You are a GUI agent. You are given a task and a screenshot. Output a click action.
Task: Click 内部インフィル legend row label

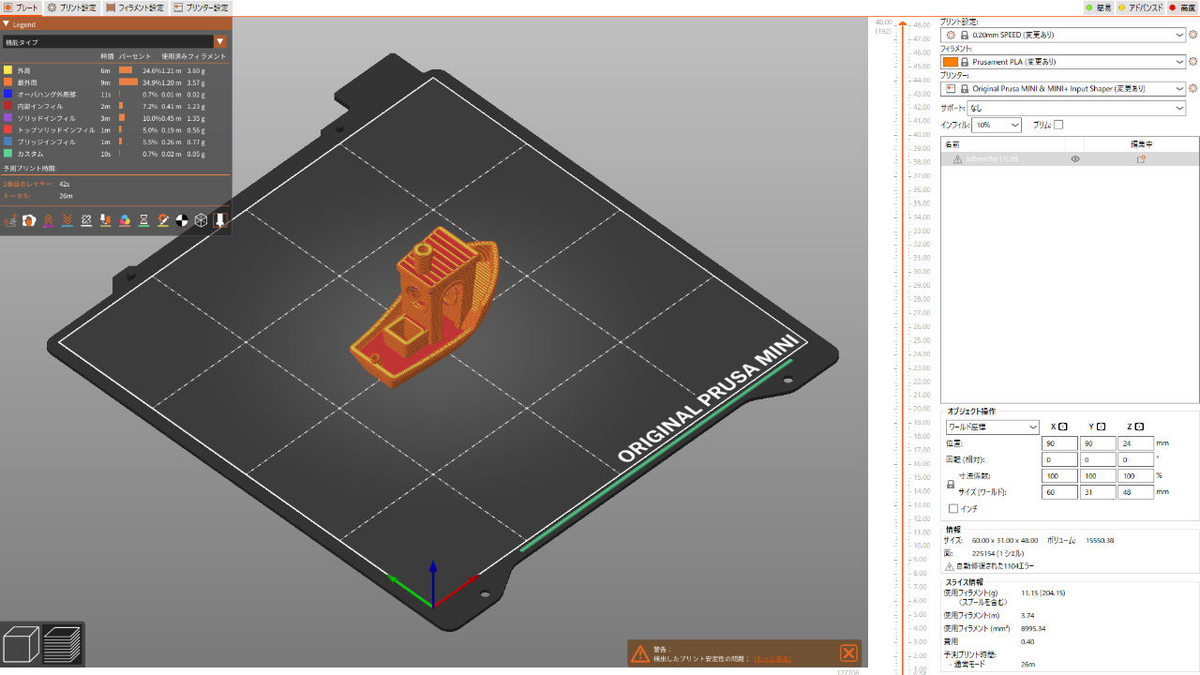tap(39, 106)
